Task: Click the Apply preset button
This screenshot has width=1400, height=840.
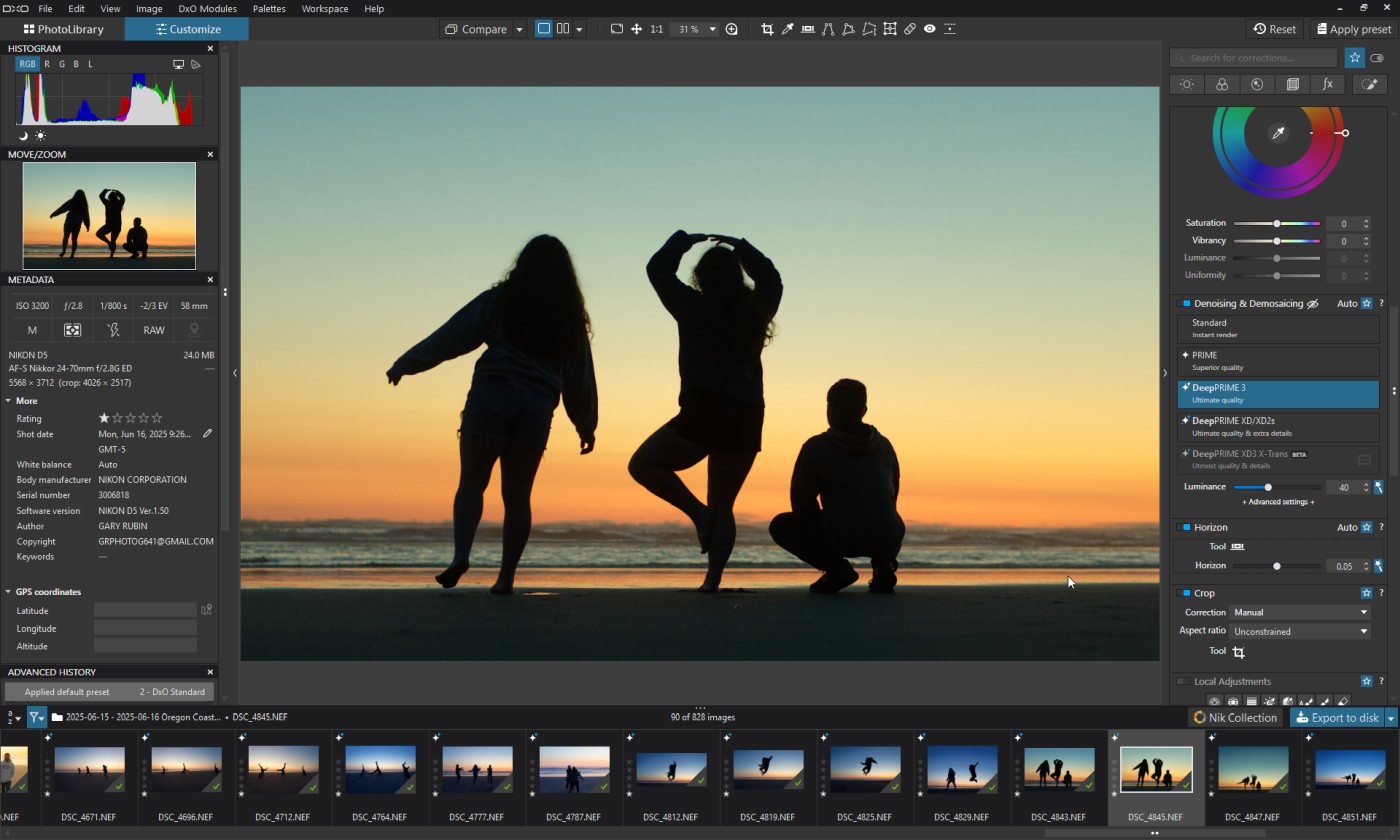Action: point(1353,29)
